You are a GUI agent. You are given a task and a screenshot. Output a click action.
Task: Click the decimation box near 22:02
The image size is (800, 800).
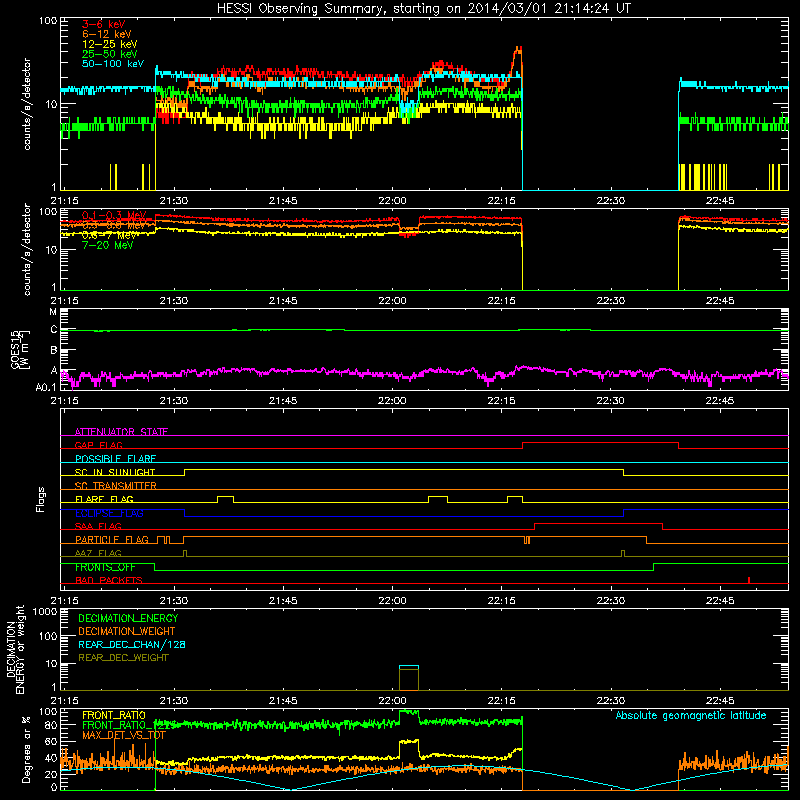pyautogui.click(x=409, y=678)
